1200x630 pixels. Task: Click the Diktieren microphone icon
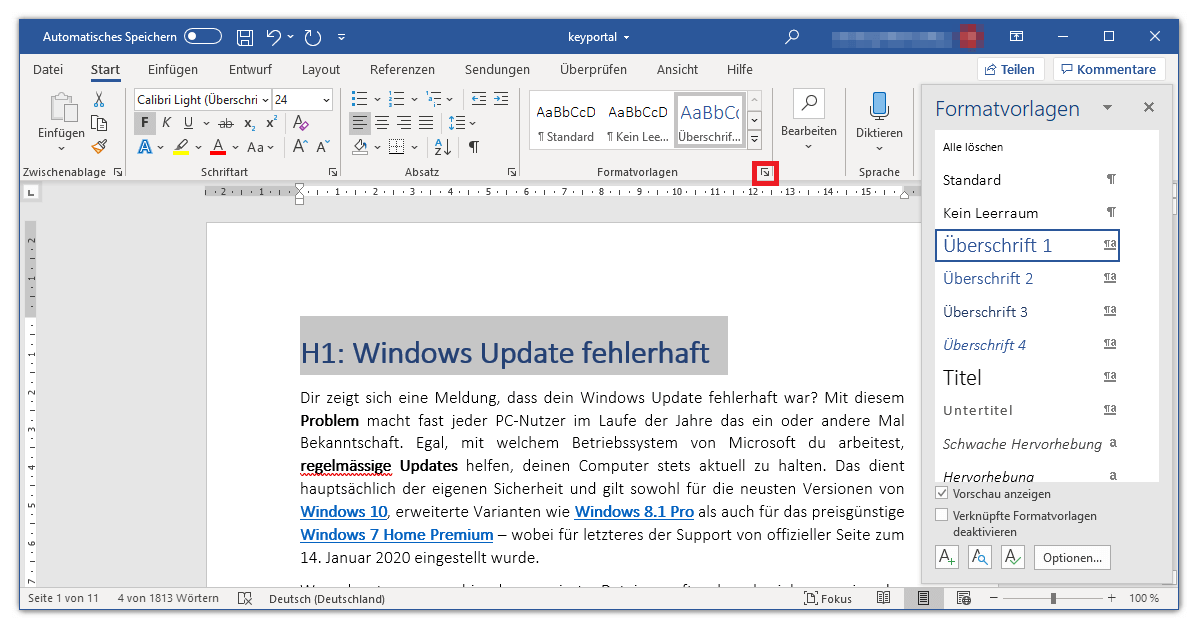[x=879, y=105]
